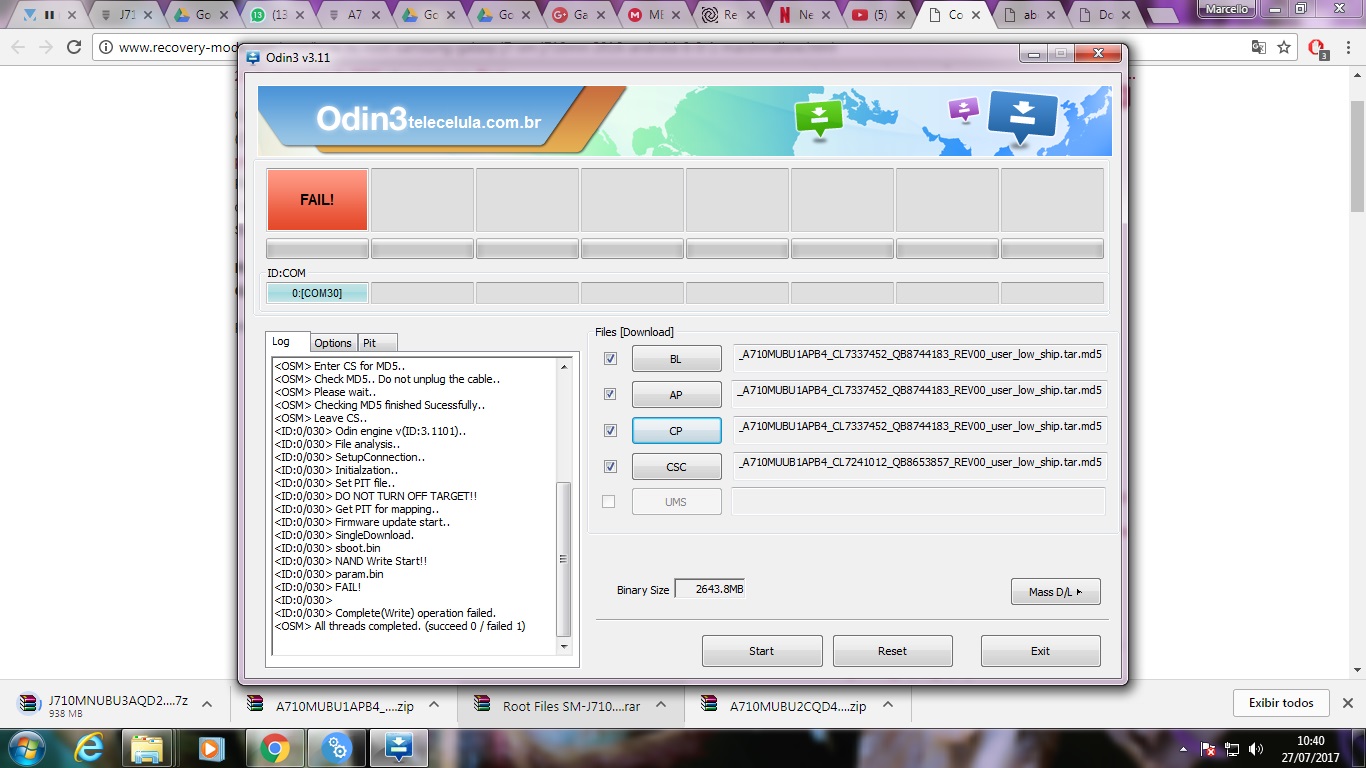Reload the page in Chrome
Image resolution: width=1366 pixels, height=768 pixels.
[x=74, y=47]
